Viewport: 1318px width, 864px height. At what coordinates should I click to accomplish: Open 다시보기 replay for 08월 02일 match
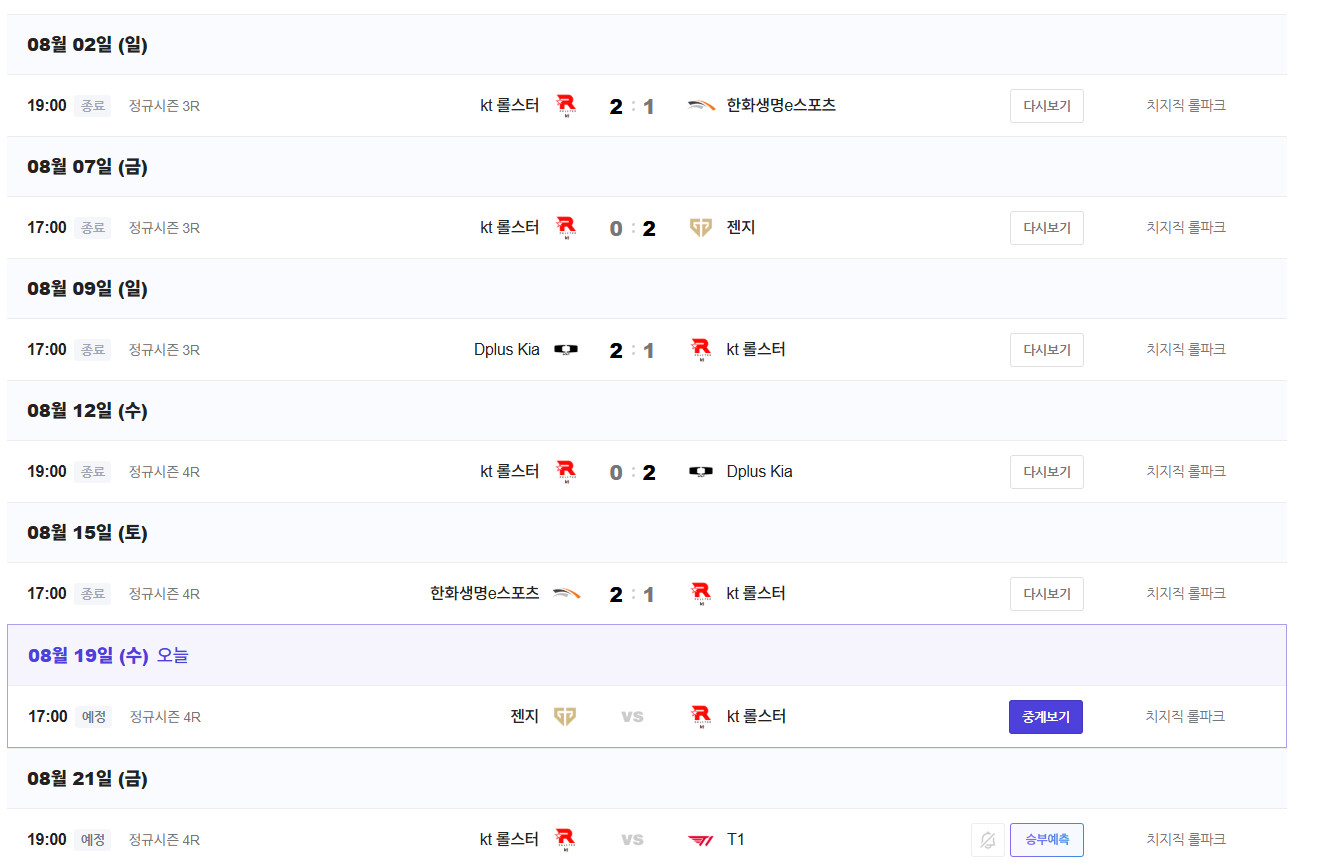[x=1047, y=106]
